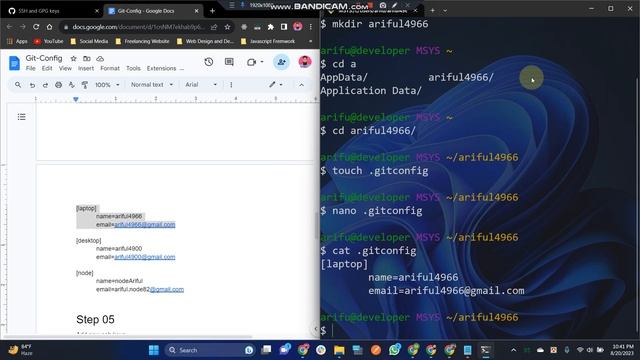Open the comments history icon
Viewport: 640px width, 360px height.
tap(229, 62)
